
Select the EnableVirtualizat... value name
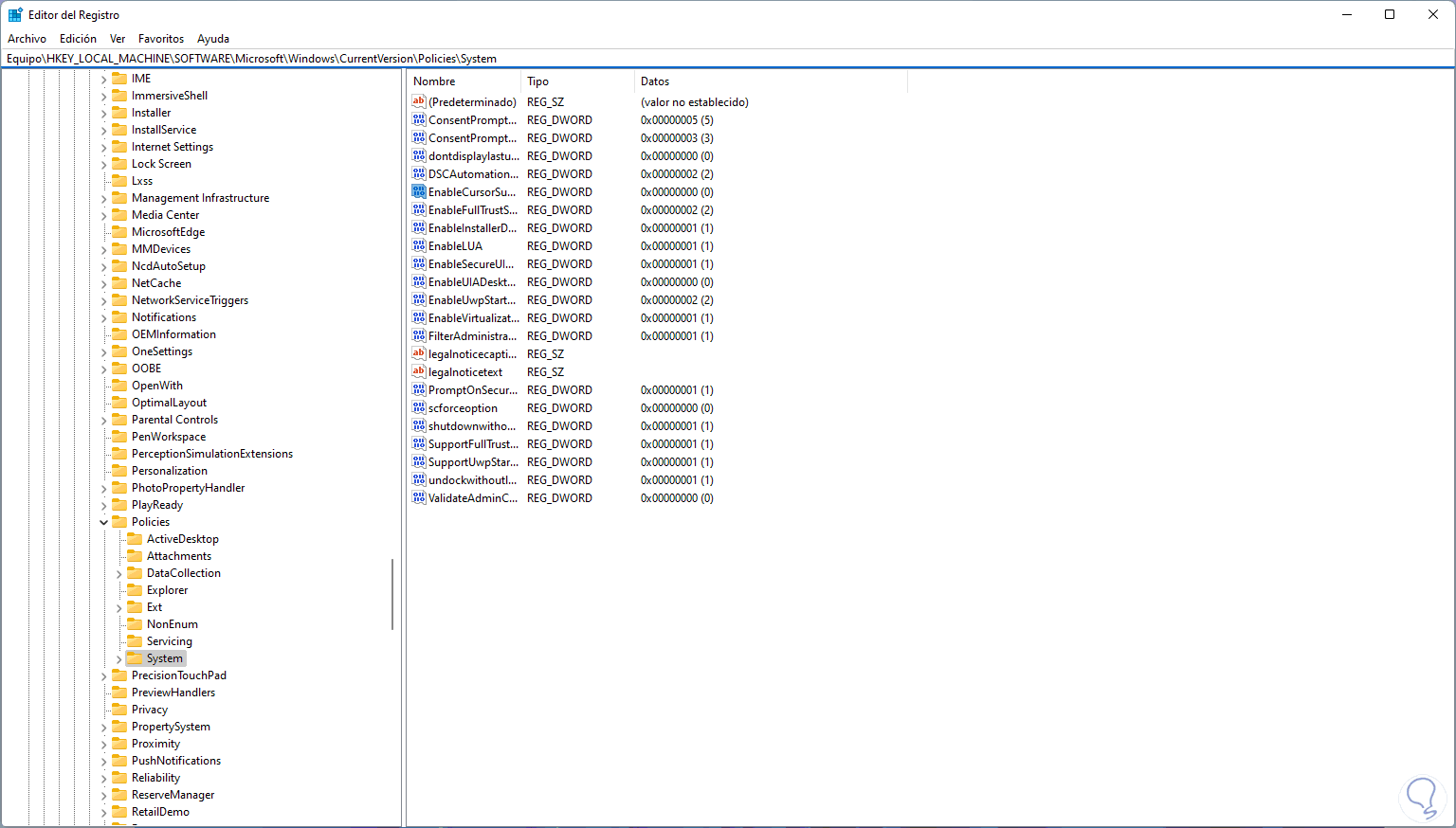pyautogui.click(x=474, y=317)
